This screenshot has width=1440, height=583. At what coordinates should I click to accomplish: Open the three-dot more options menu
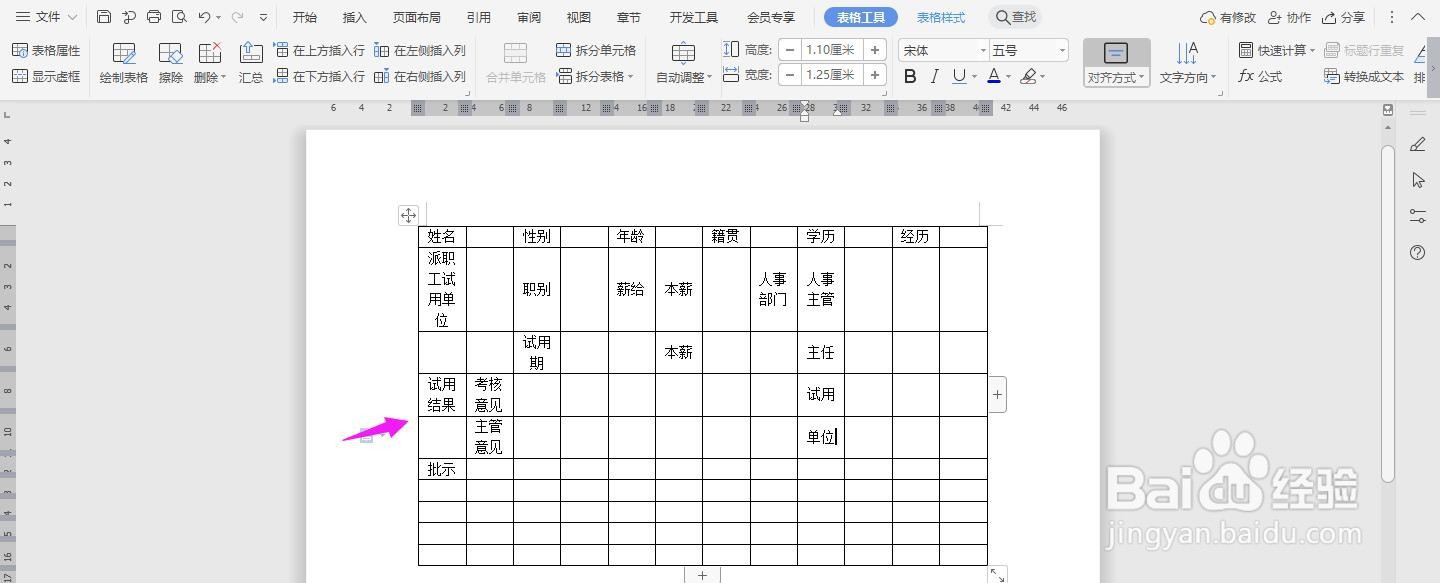pyautogui.click(x=1392, y=17)
